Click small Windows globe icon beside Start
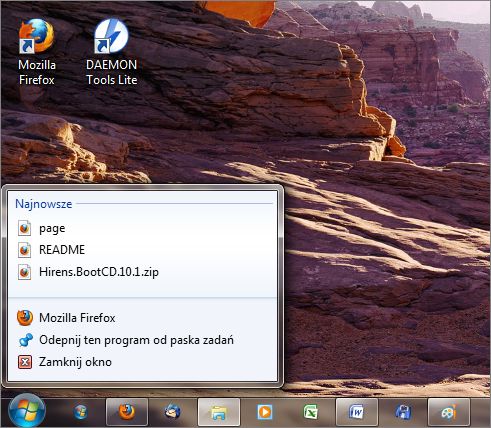The width and height of the screenshot is (491, 428). [x=80, y=412]
